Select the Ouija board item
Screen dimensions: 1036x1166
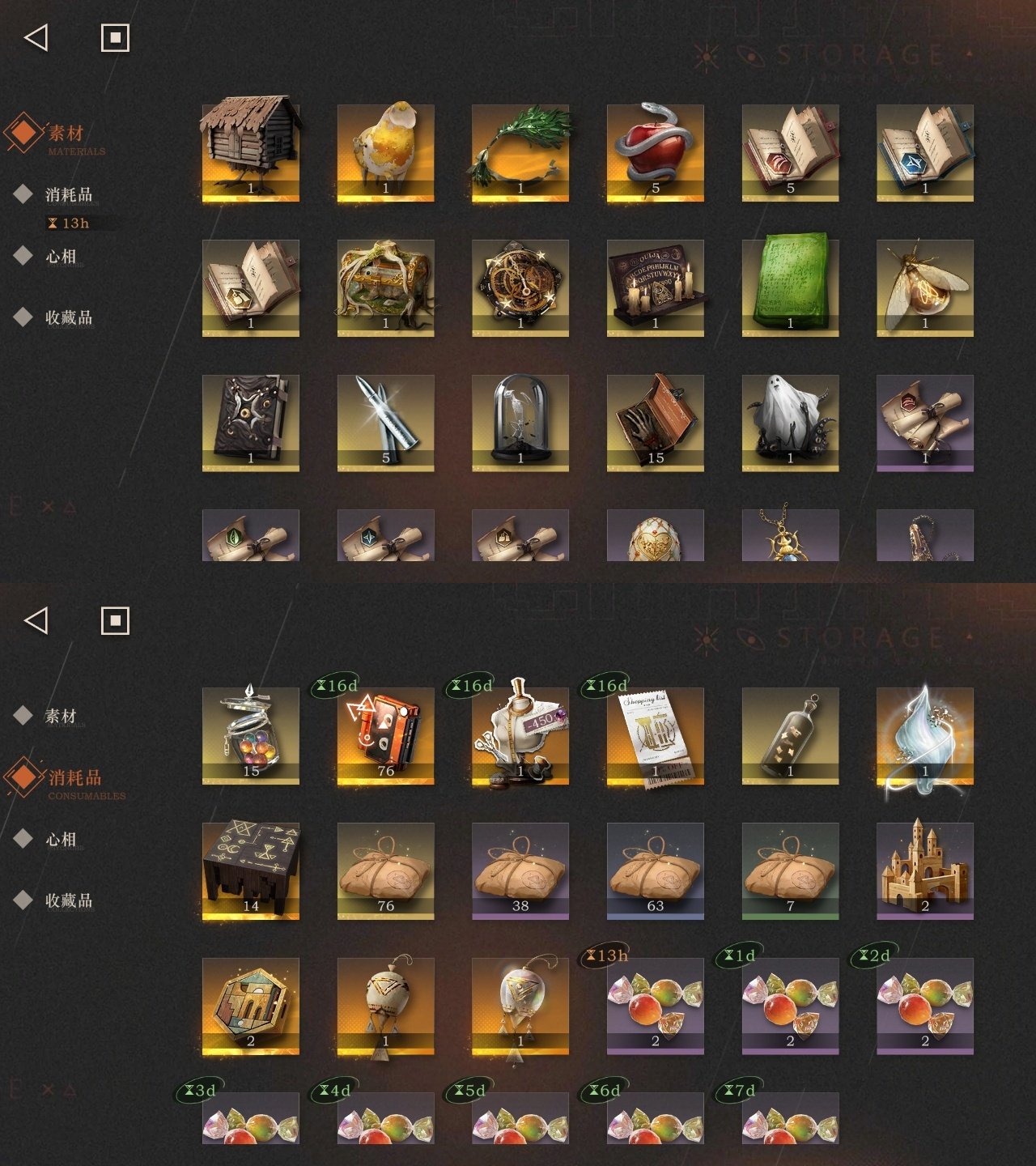click(x=656, y=287)
